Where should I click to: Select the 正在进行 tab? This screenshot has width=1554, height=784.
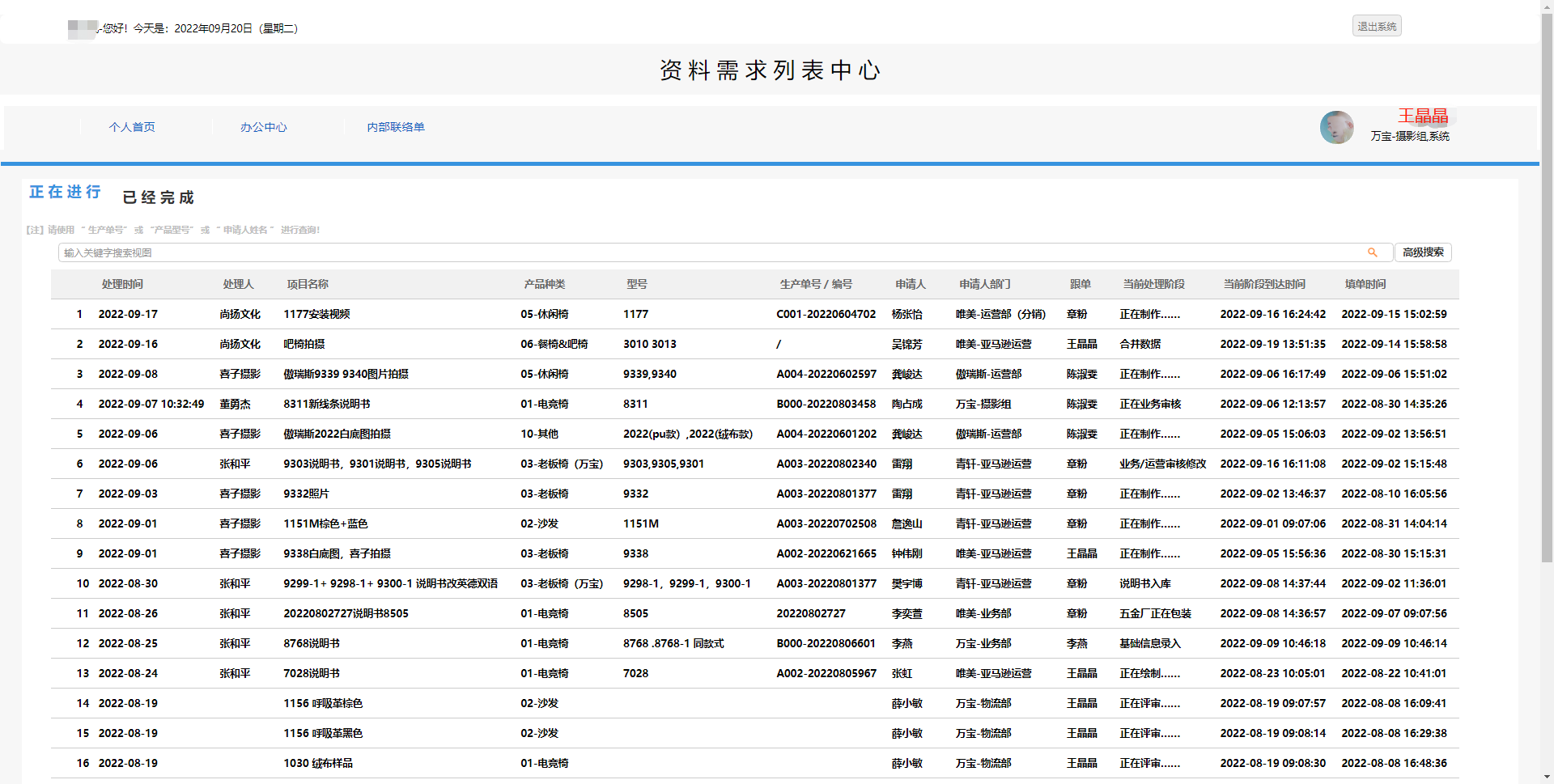[x=65, y=192]
